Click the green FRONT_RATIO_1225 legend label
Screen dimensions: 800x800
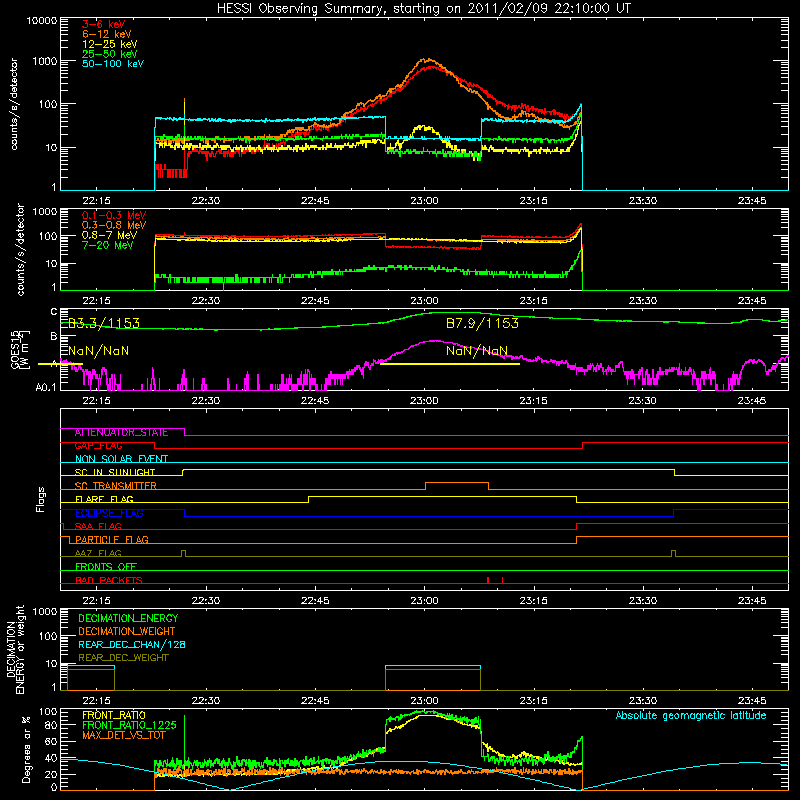(x=129, y=725)
